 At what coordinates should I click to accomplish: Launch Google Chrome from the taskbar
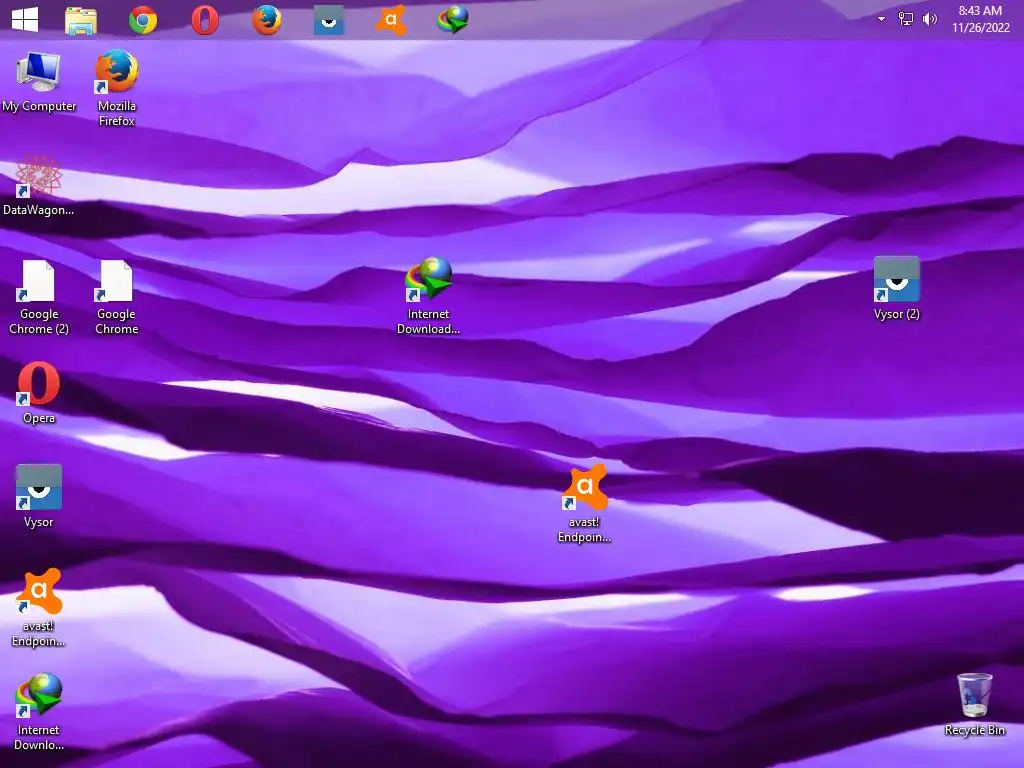(143, 20)
